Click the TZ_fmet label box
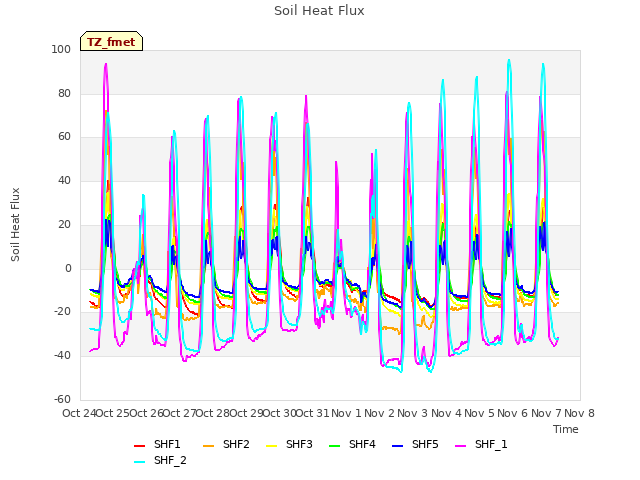 pos(111,41)
